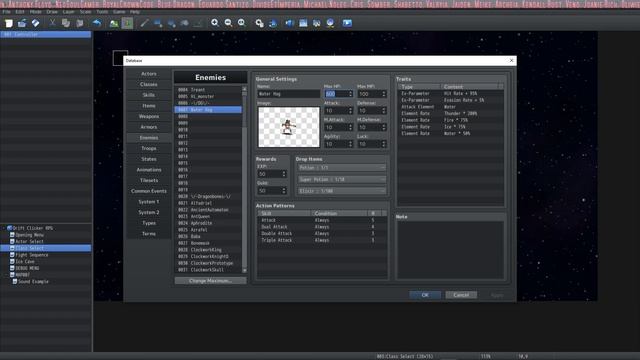Open the Mode menu
640x360 pixels.
tap(36, 12)
